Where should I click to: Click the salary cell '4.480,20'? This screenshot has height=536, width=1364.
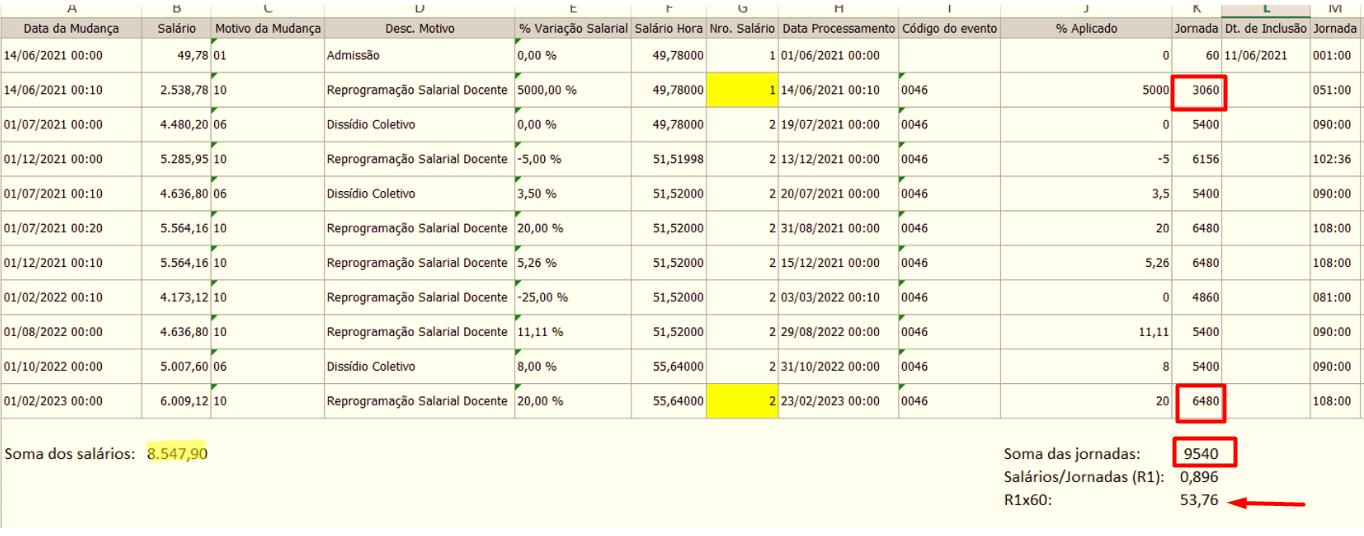click(x=177, y=125)
